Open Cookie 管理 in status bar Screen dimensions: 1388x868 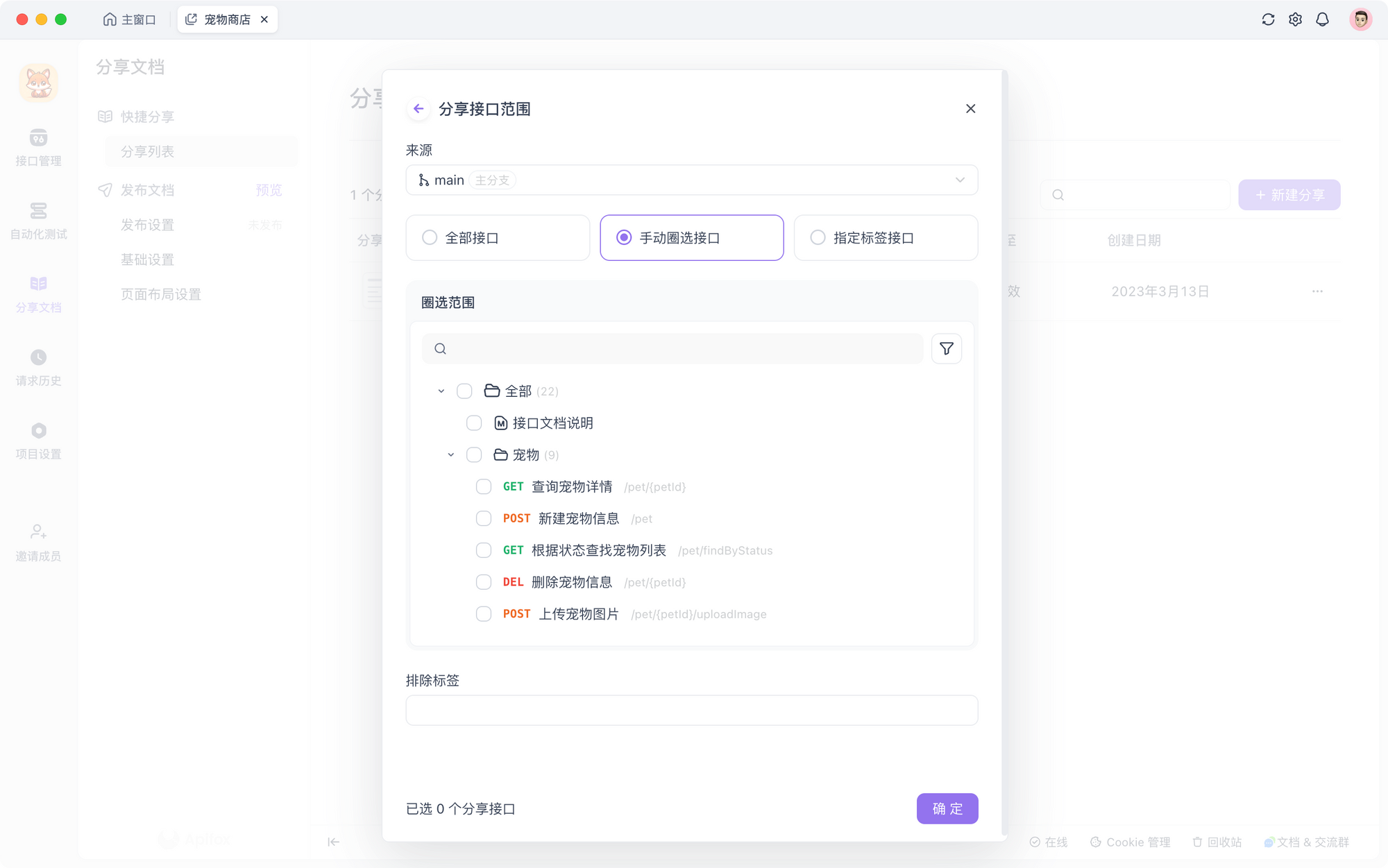pos(1131,842)
